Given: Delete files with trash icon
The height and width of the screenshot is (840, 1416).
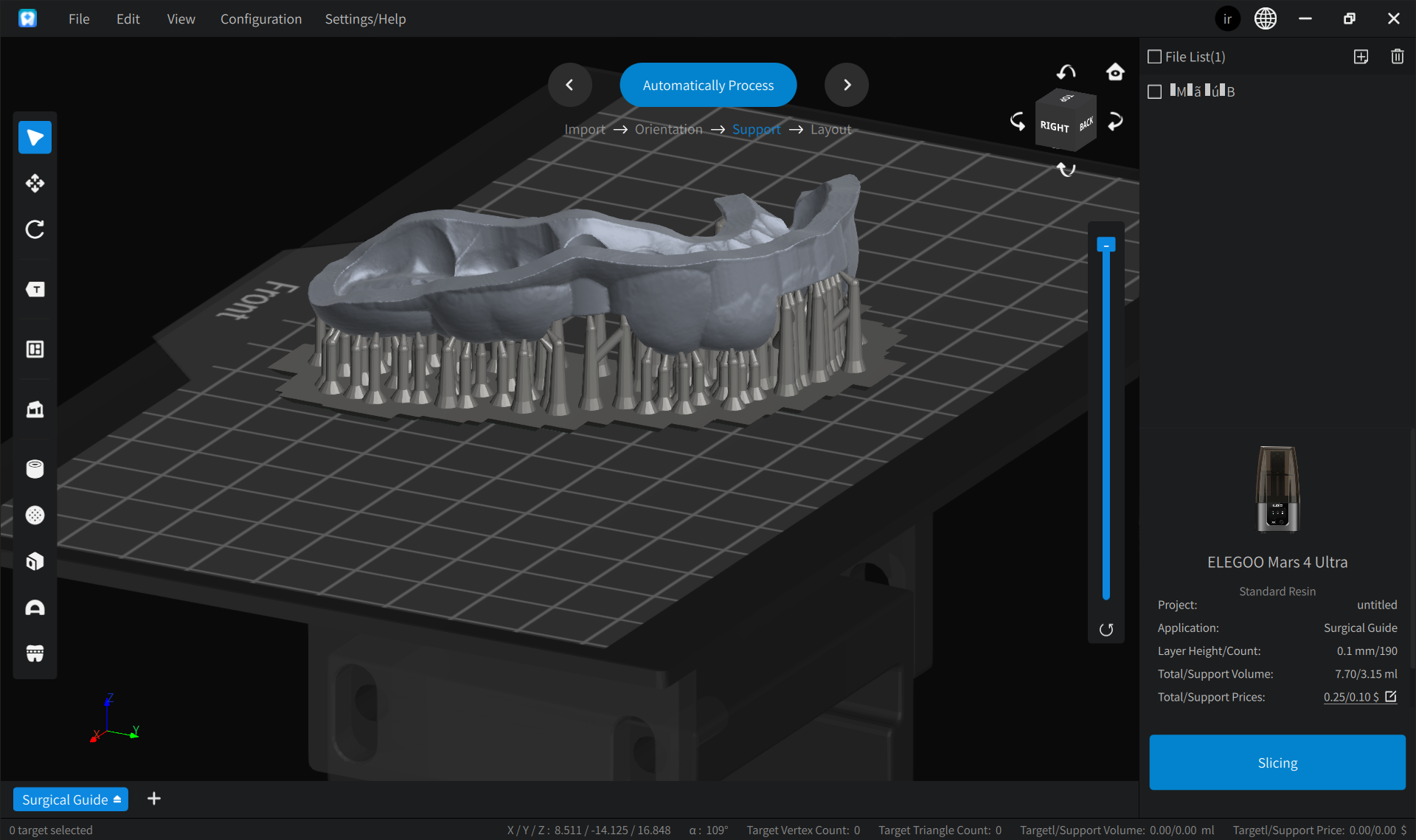Looking at the screenshot, I should pos(1397,57).
